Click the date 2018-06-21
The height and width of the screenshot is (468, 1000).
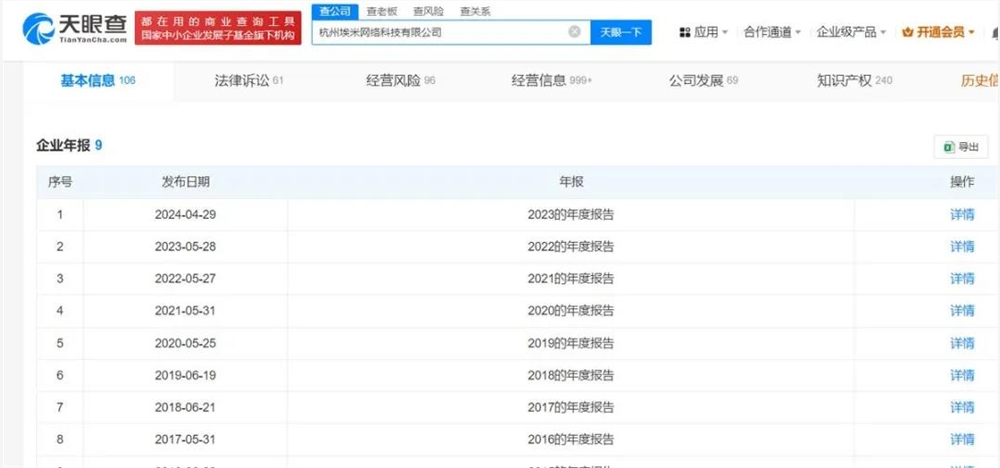click(x=186, y=407)
